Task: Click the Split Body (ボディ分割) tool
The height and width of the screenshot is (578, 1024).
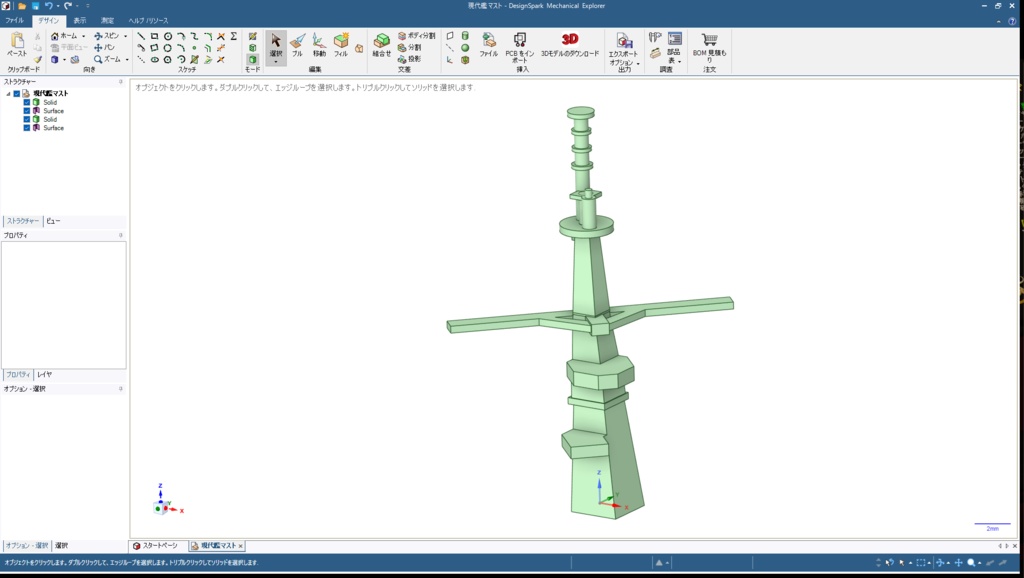Action: 417,36
